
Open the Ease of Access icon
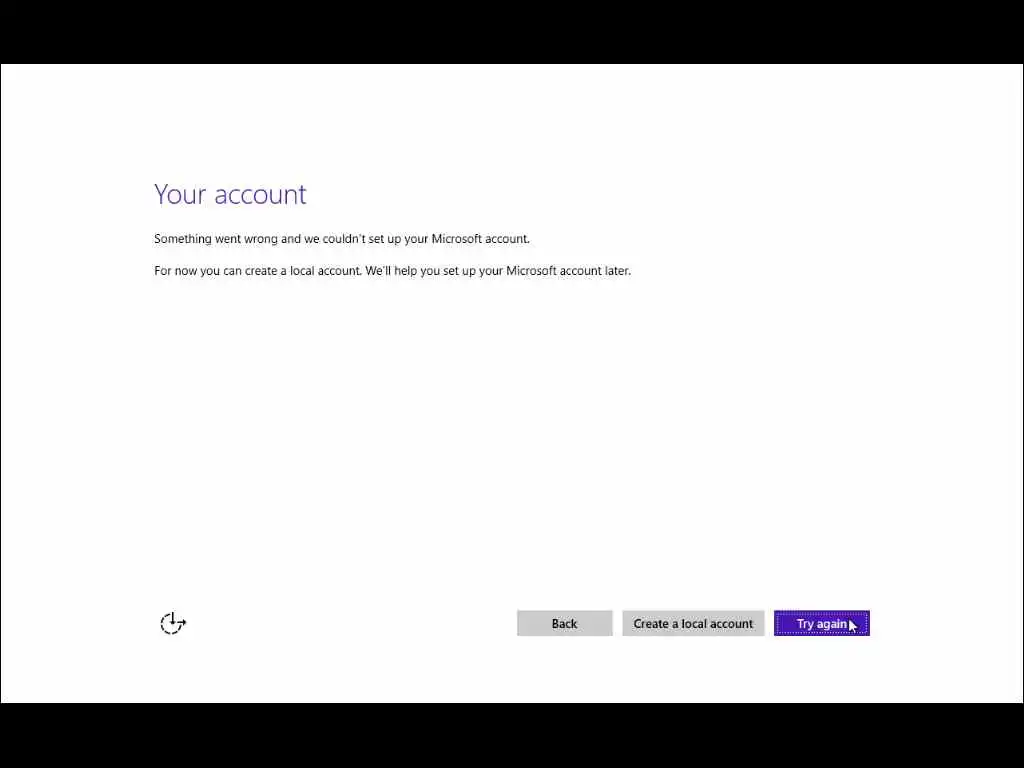pos(173,623)
